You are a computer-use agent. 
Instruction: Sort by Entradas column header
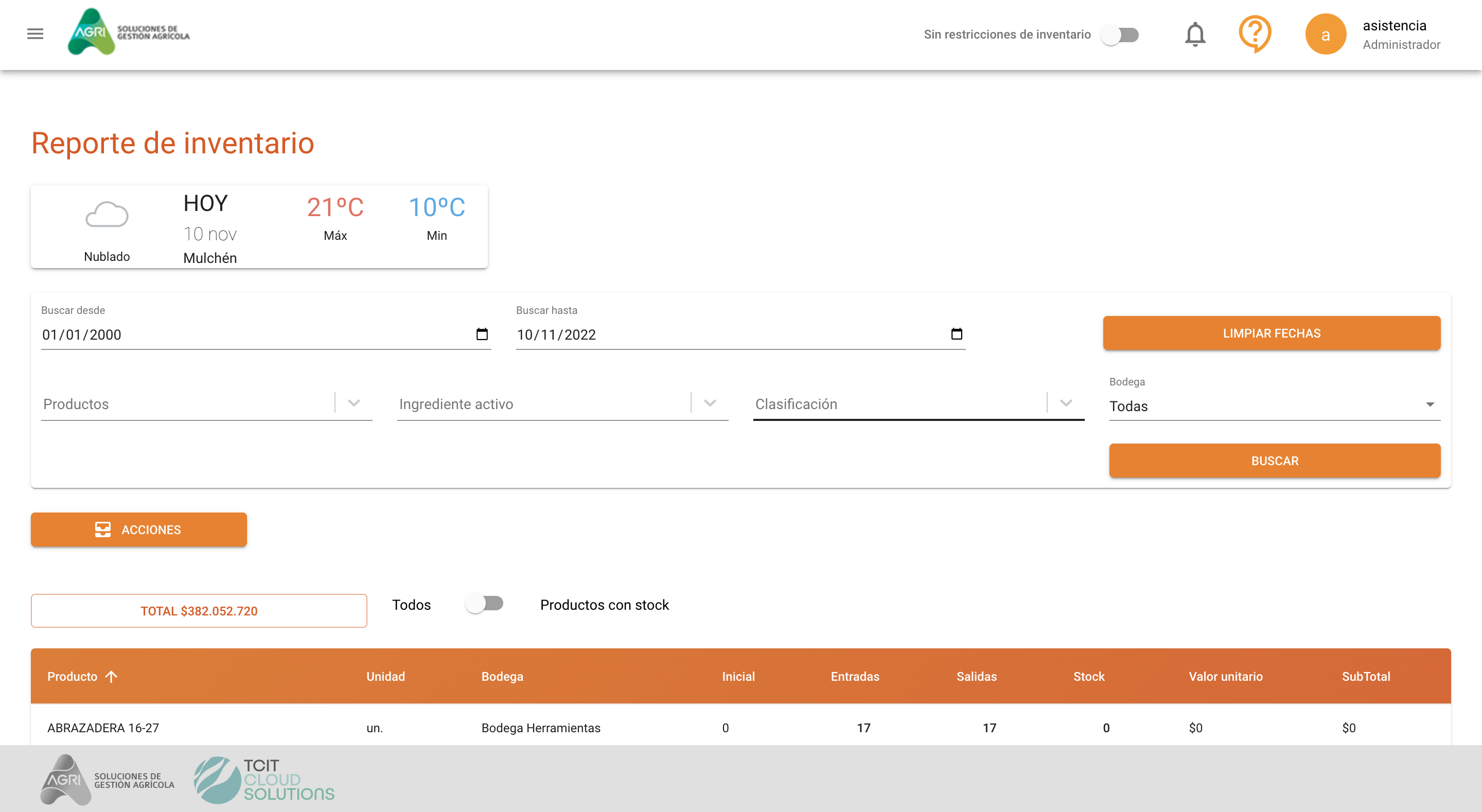coord(854,676)
